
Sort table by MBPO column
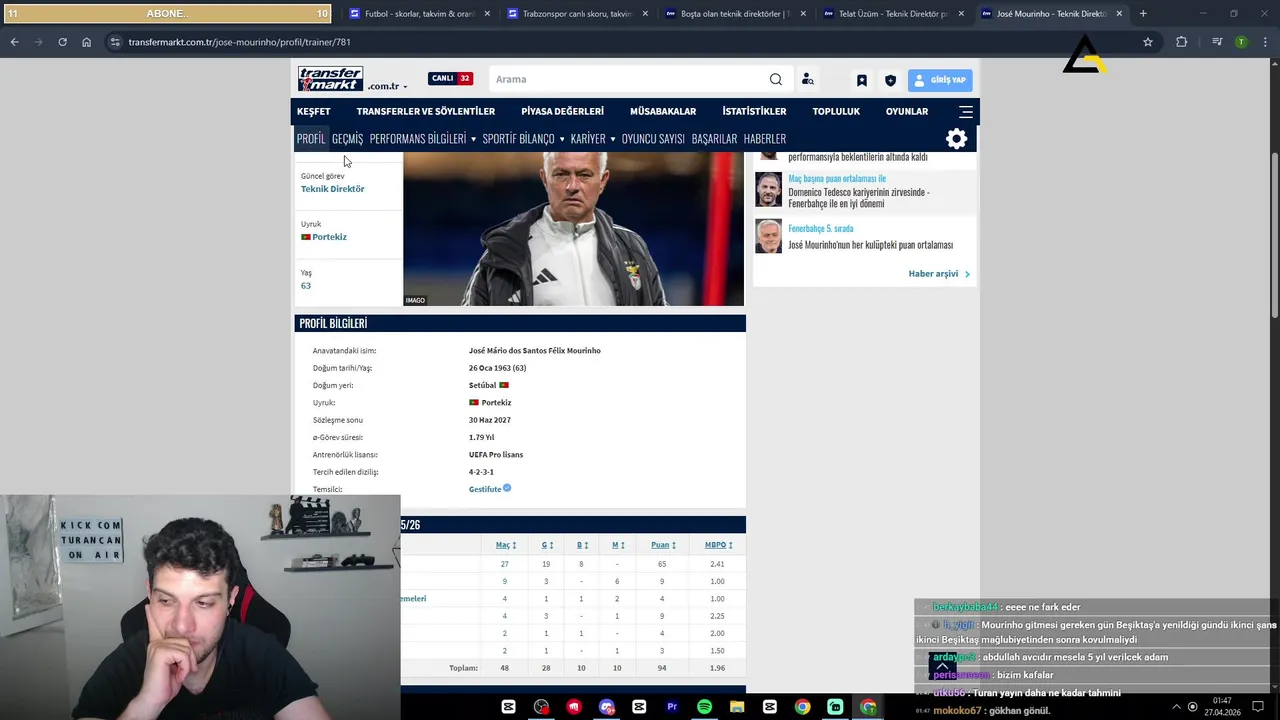[718, 545]
